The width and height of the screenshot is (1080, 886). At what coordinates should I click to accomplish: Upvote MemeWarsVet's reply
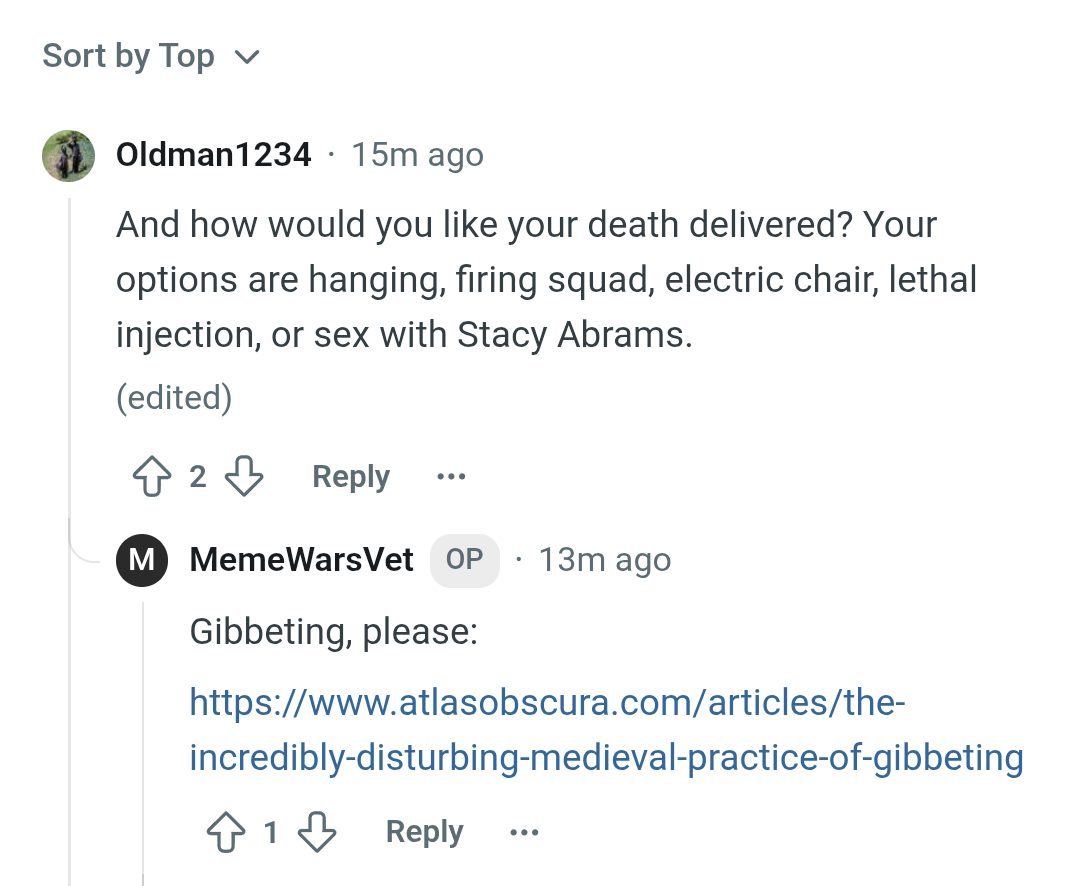[224, 832]
